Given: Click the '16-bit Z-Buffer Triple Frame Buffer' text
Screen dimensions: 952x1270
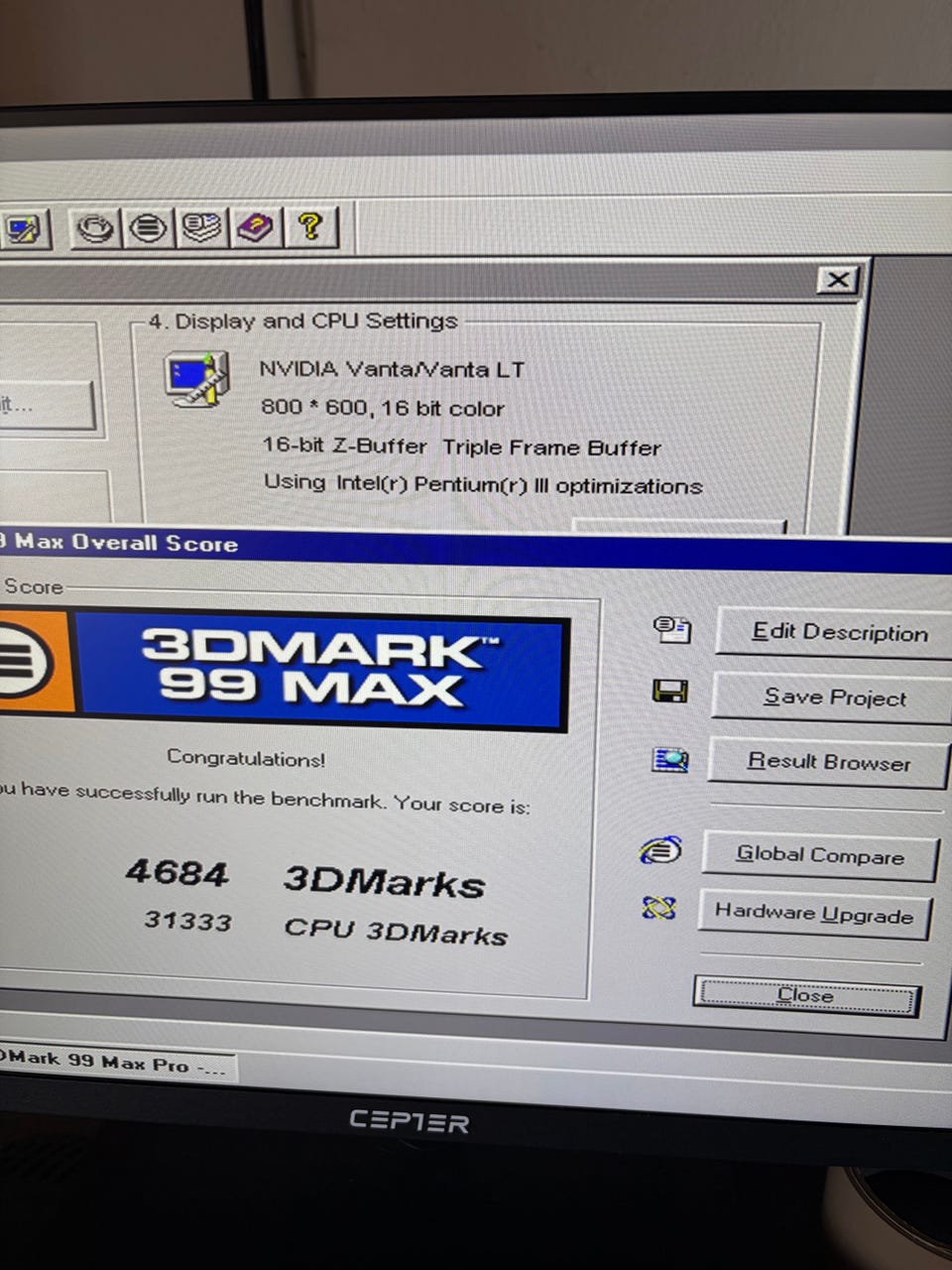Looking at the screenshot, I should point(461,446).
